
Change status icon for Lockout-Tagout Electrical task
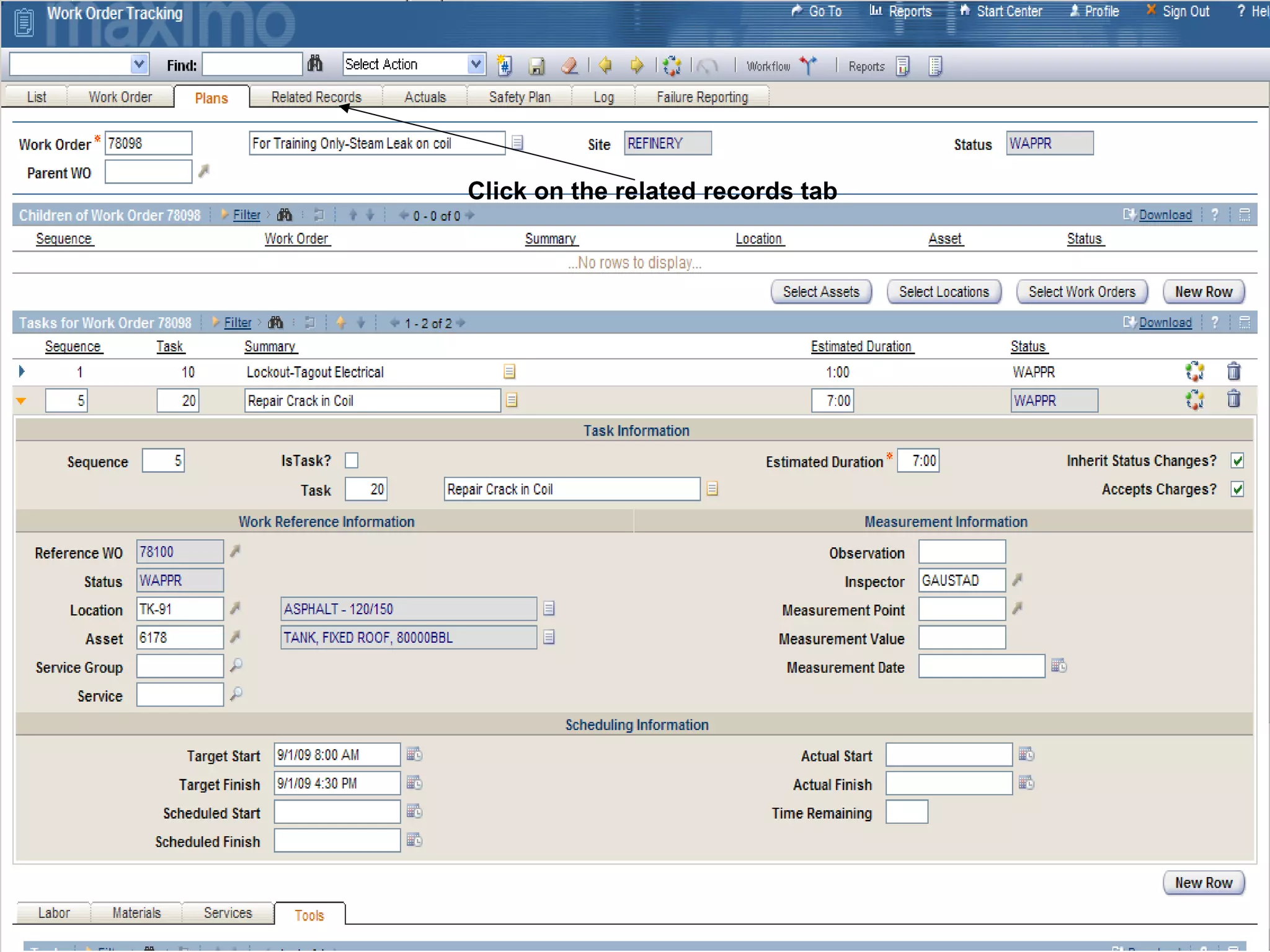1195,371
